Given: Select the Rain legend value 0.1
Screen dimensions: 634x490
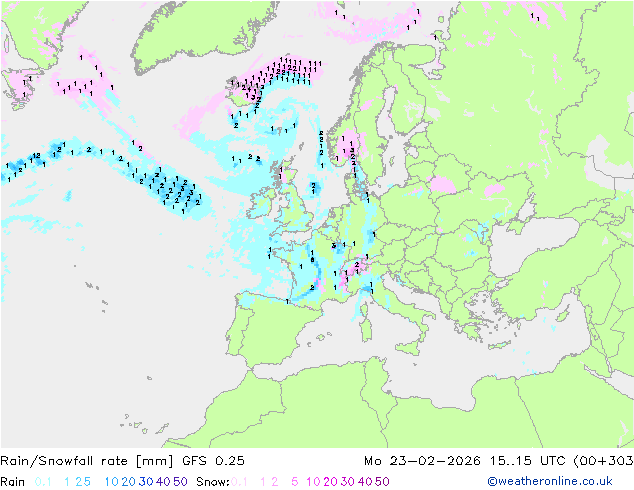Looking at the screenshot, I should [x=43, y=482].
